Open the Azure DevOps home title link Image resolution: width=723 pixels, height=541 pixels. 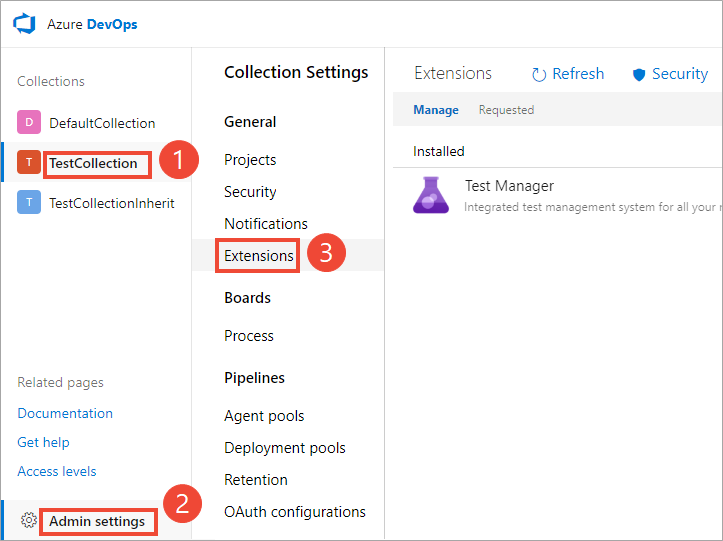point(92,24)
